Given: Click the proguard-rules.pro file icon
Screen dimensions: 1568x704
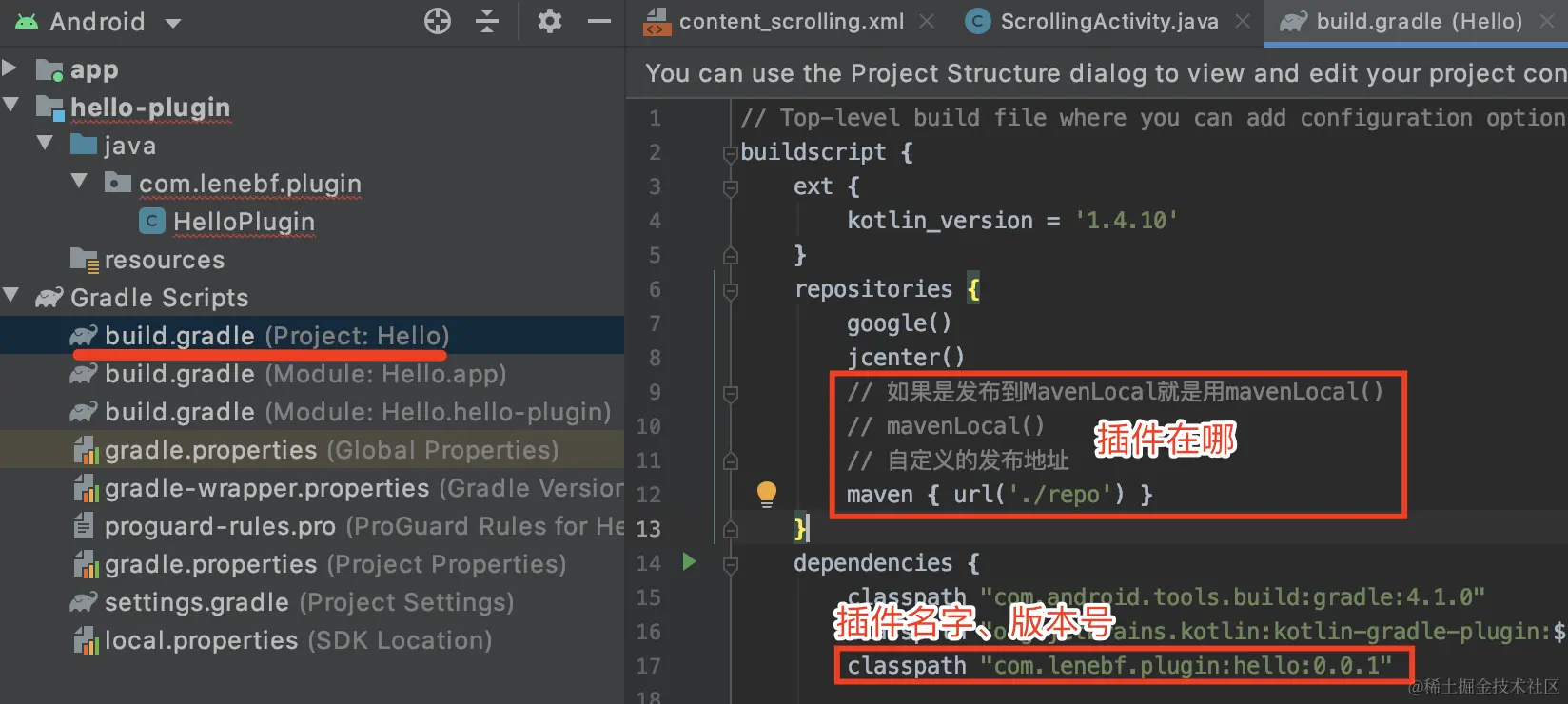Looking at the screenshot, I should 84,526.
